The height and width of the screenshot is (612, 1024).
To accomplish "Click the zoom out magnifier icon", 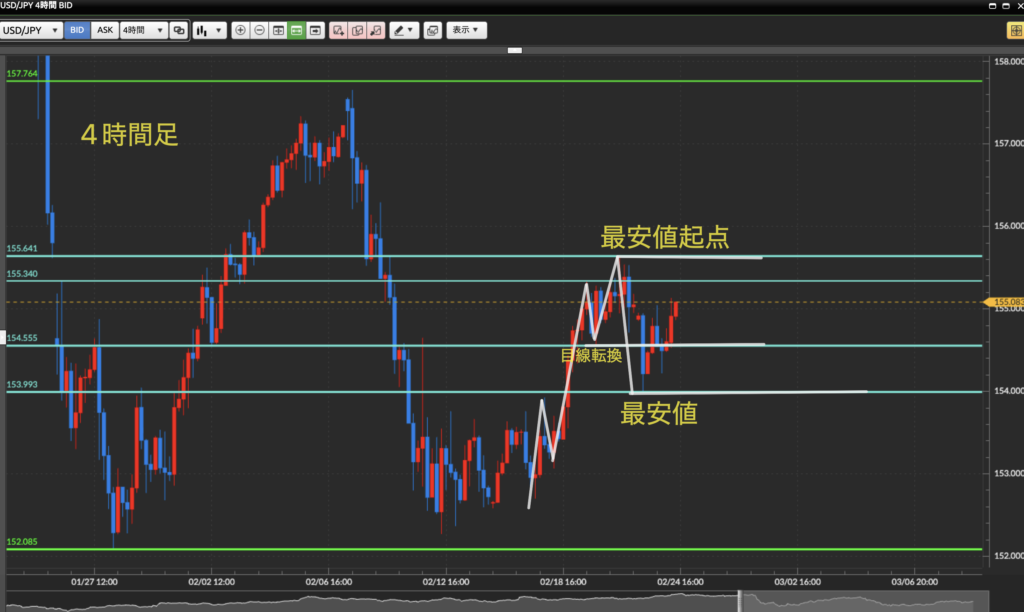I will [259, 31].
